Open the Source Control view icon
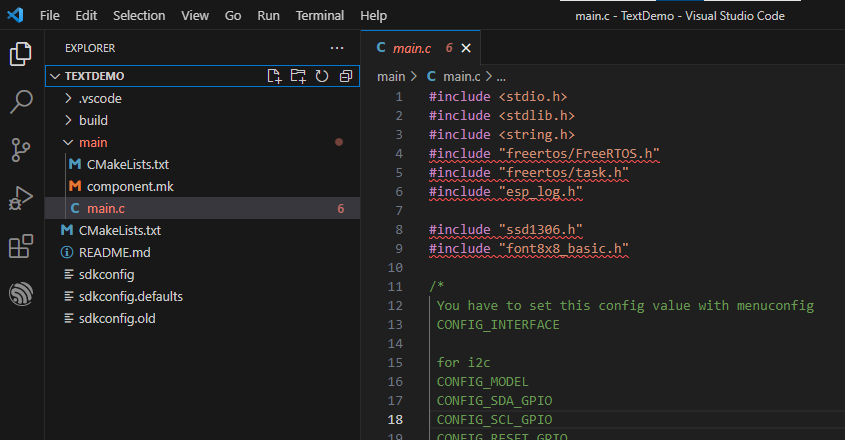 (x=21, y=150)
